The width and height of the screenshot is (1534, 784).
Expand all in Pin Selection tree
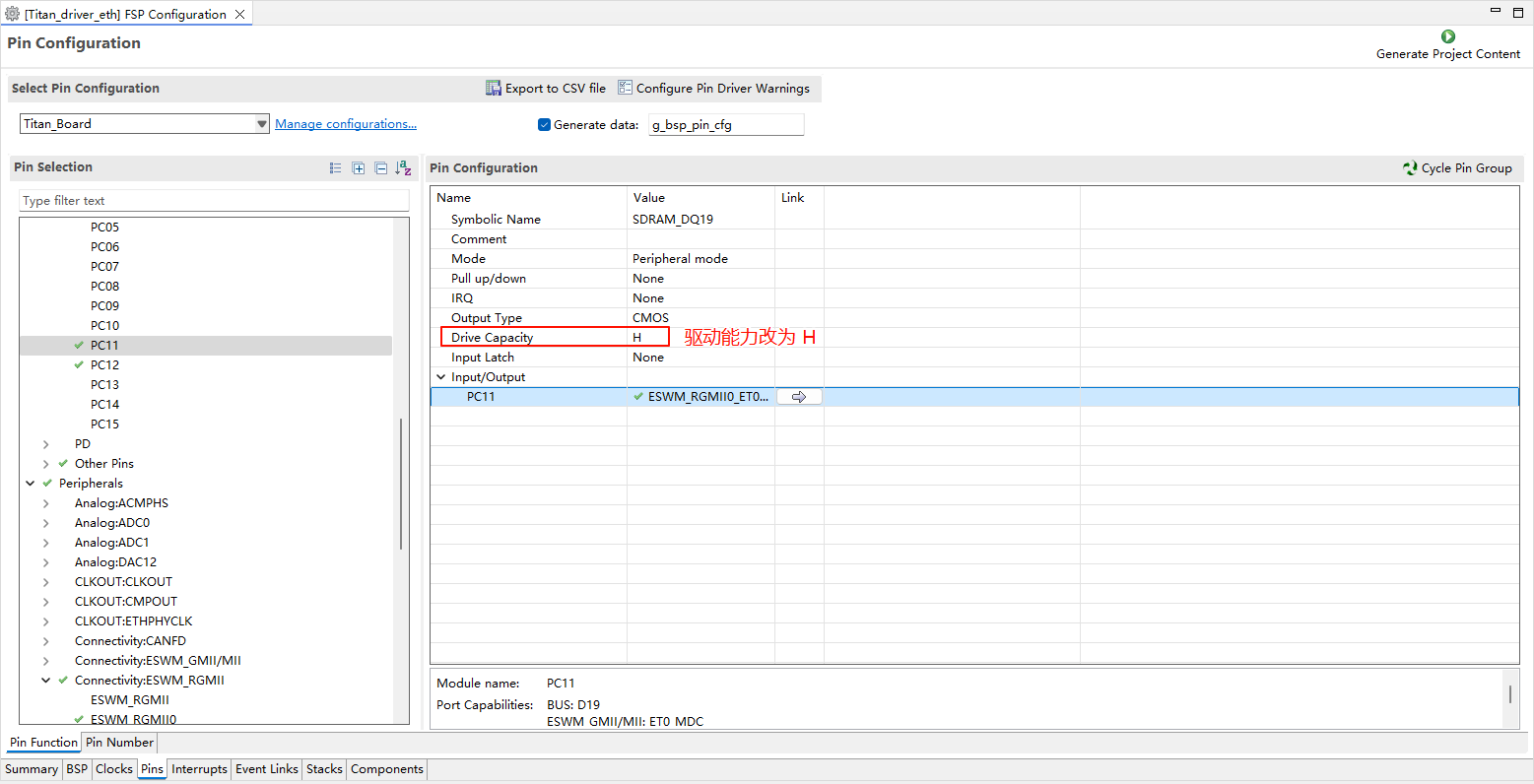[x=359, y=168]
